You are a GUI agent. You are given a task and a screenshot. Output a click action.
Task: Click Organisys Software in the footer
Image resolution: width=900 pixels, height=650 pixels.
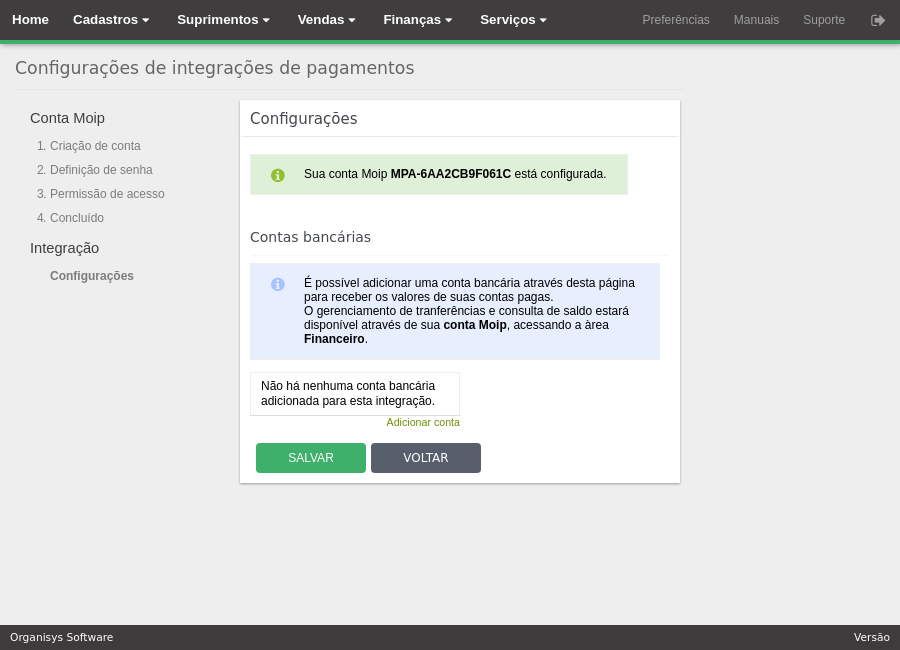coord(61,637)
